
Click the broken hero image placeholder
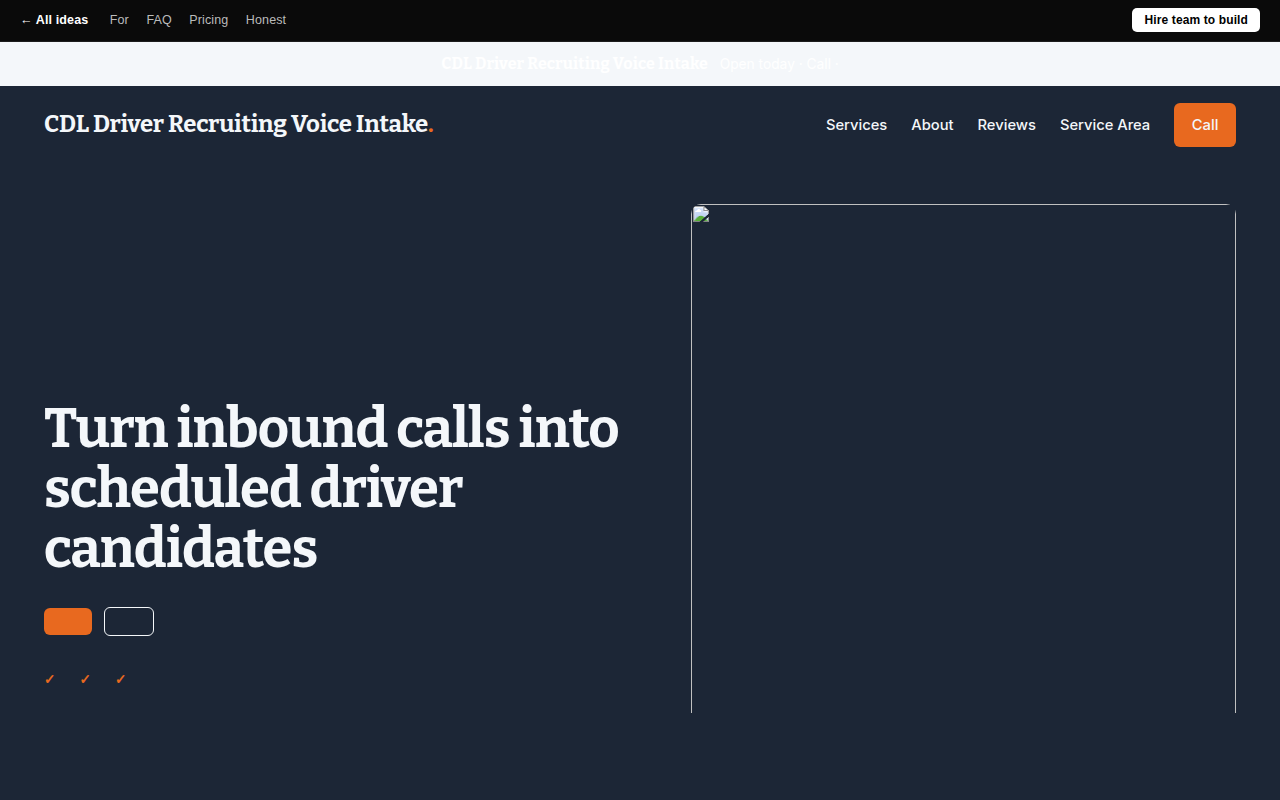[963, 458]
